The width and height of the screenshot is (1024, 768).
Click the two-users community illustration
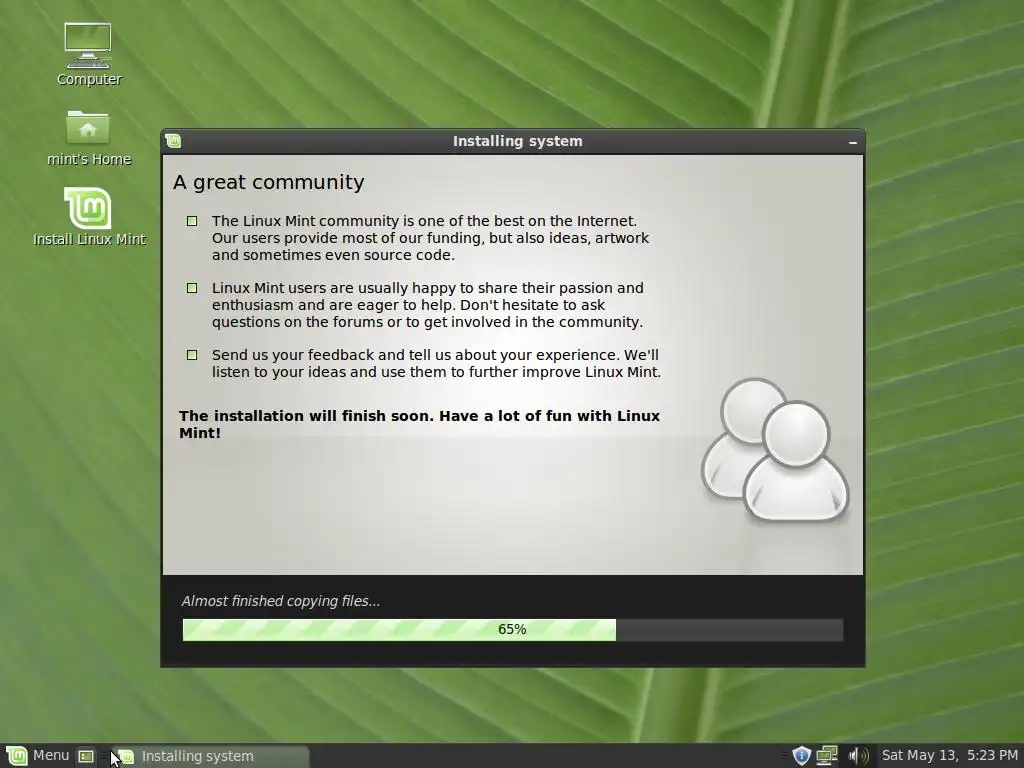coord(775,450)
